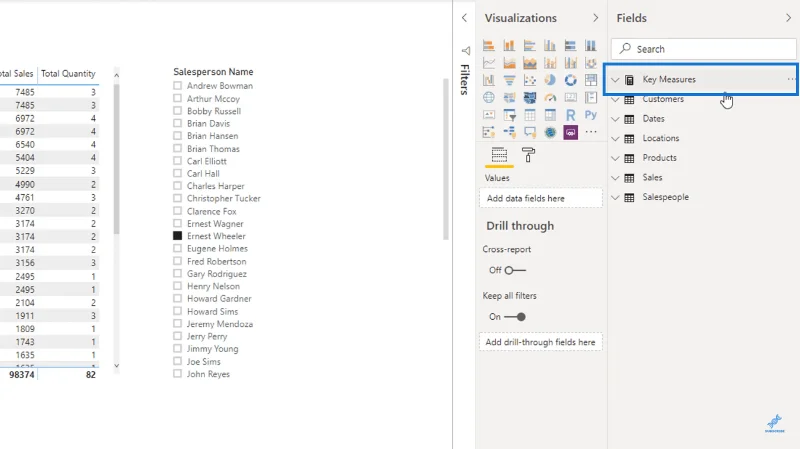Select the stacked area chart visual
The height and width of the screenshot is (449, 800).
coord(530,63)
